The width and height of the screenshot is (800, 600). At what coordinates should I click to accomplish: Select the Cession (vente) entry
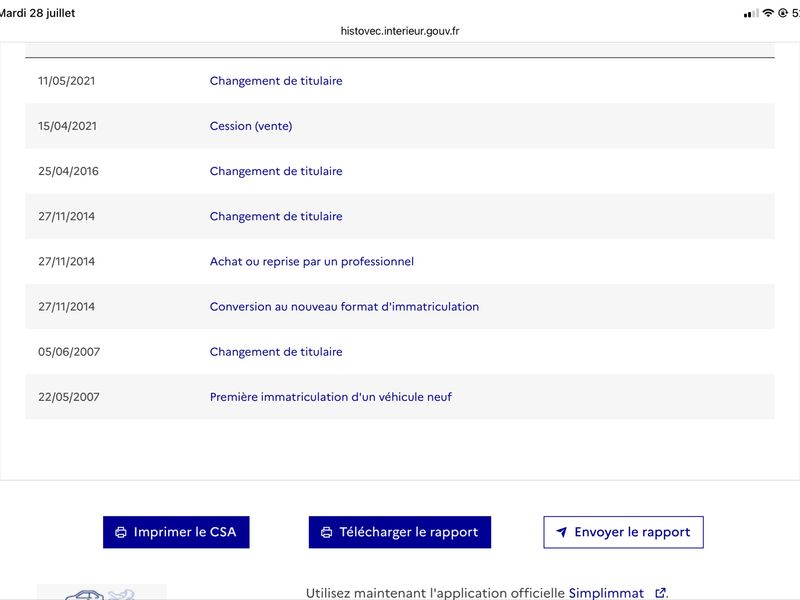(400, 126)
